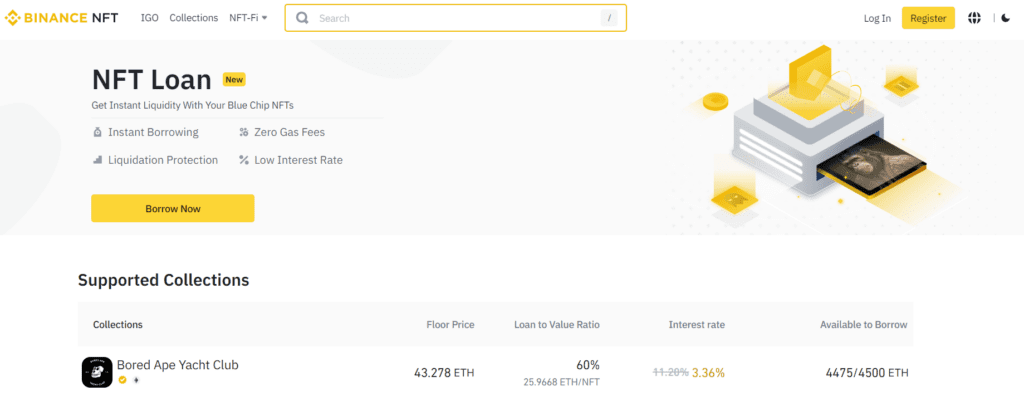Click the 4475/4500 ETH available value
Image resolution: width=1024 pixels, height=401 pixels.
[x=867, y=373]
